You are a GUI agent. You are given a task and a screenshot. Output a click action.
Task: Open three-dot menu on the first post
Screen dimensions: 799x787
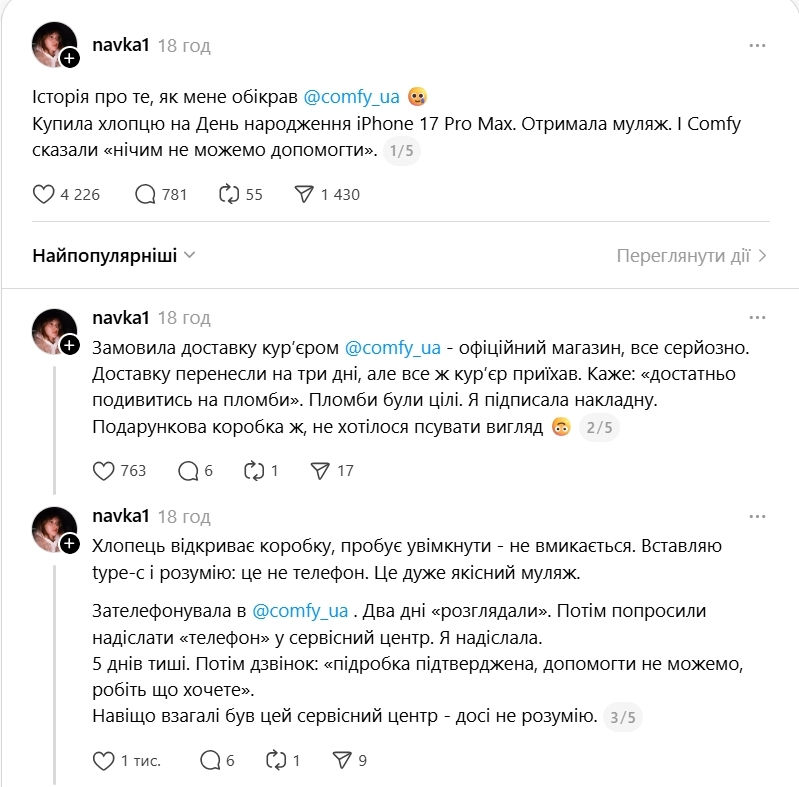click(x=759, y=46)
